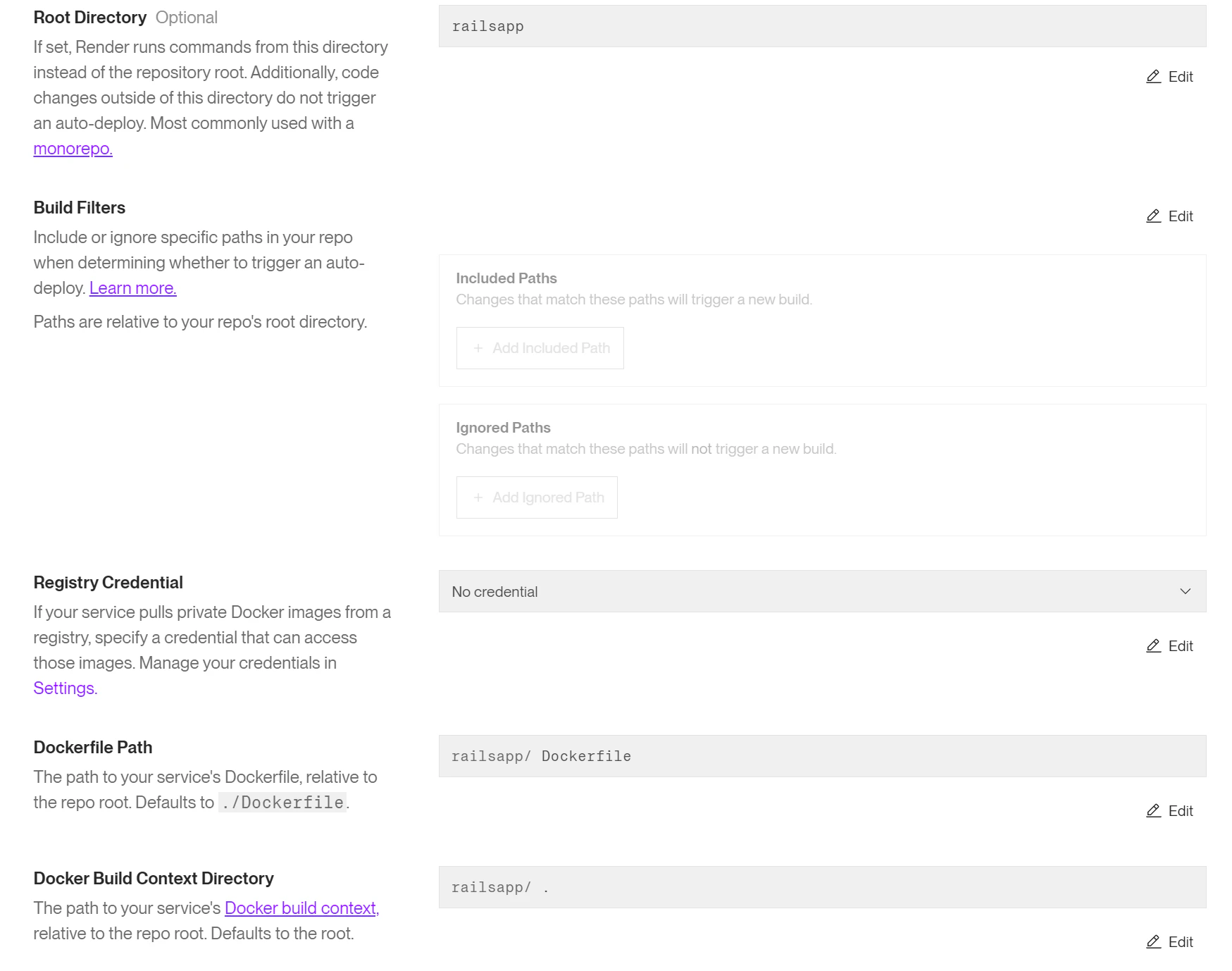Click the pencil icon below Dockerfile Path field
This screenshot has height=971, width=1232.
point(1153,811)
